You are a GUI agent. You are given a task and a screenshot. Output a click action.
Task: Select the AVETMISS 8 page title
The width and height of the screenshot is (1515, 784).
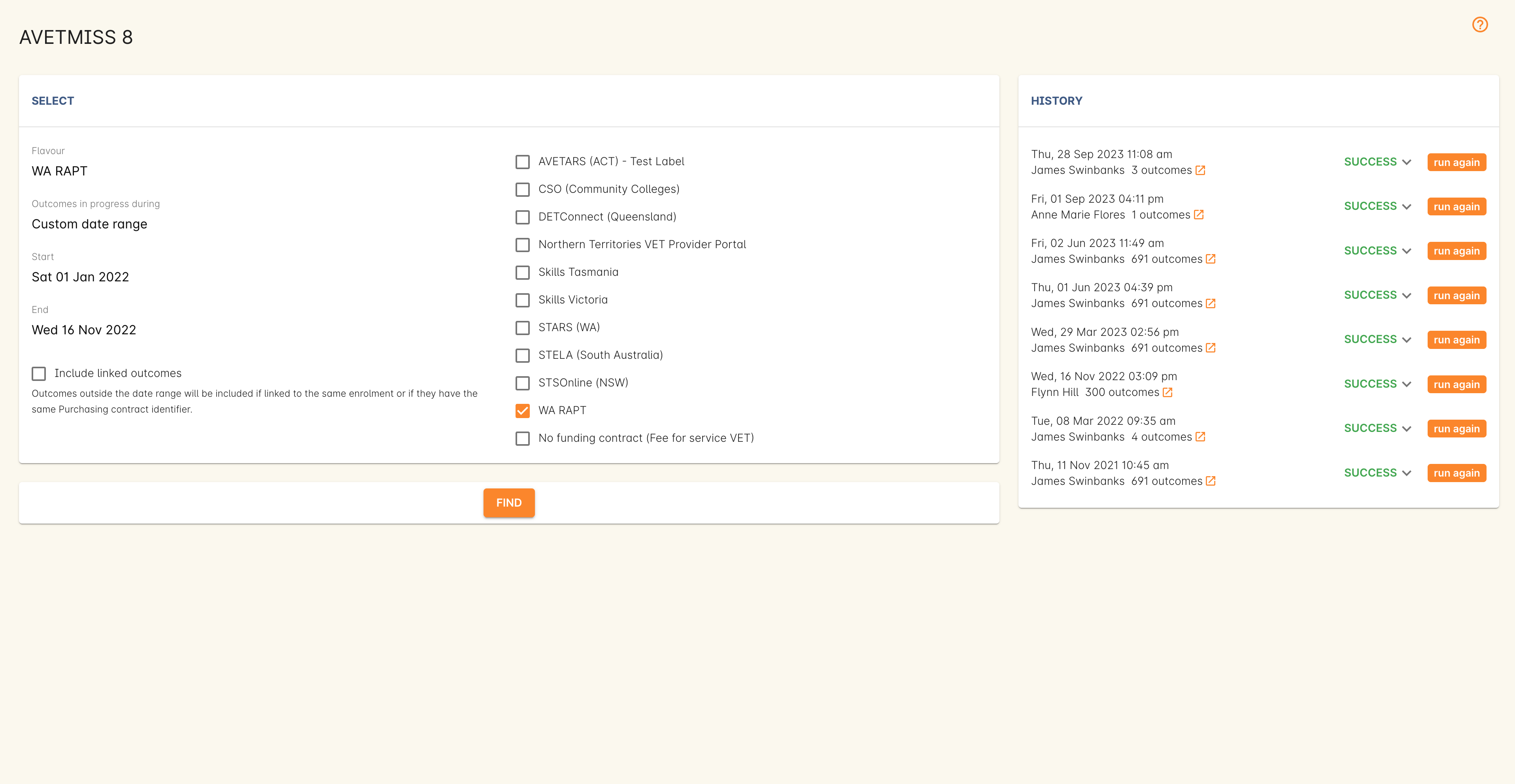click(x=76, y=38)
